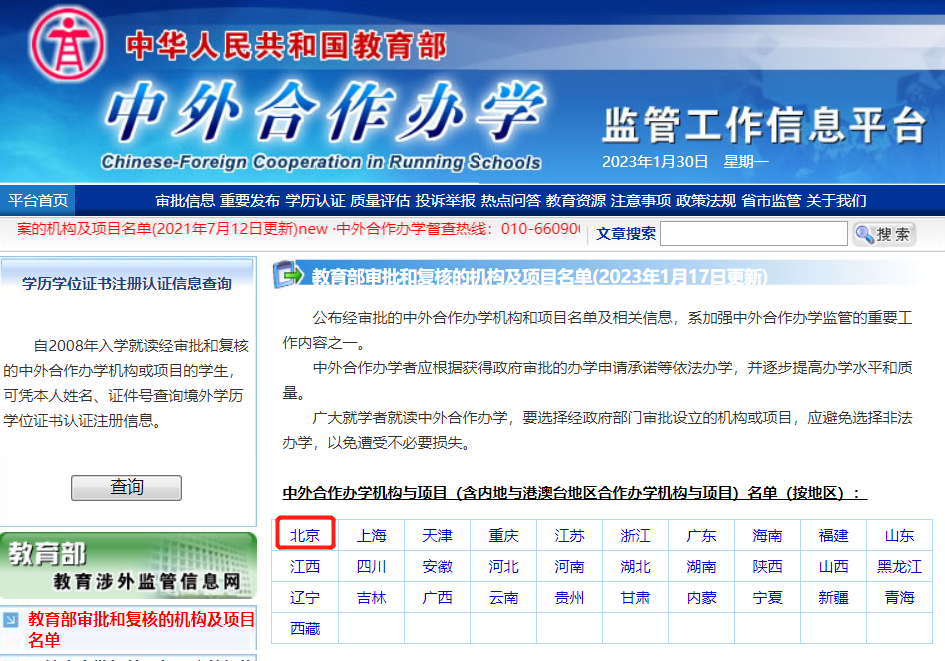
Task: Click the 查询 query button
Action: tap(126, 487)
